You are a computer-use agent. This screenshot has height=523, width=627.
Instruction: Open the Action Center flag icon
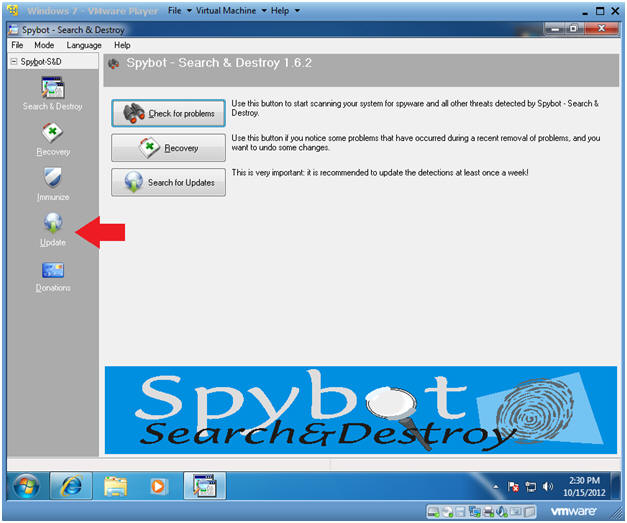(x=513, y=487)
